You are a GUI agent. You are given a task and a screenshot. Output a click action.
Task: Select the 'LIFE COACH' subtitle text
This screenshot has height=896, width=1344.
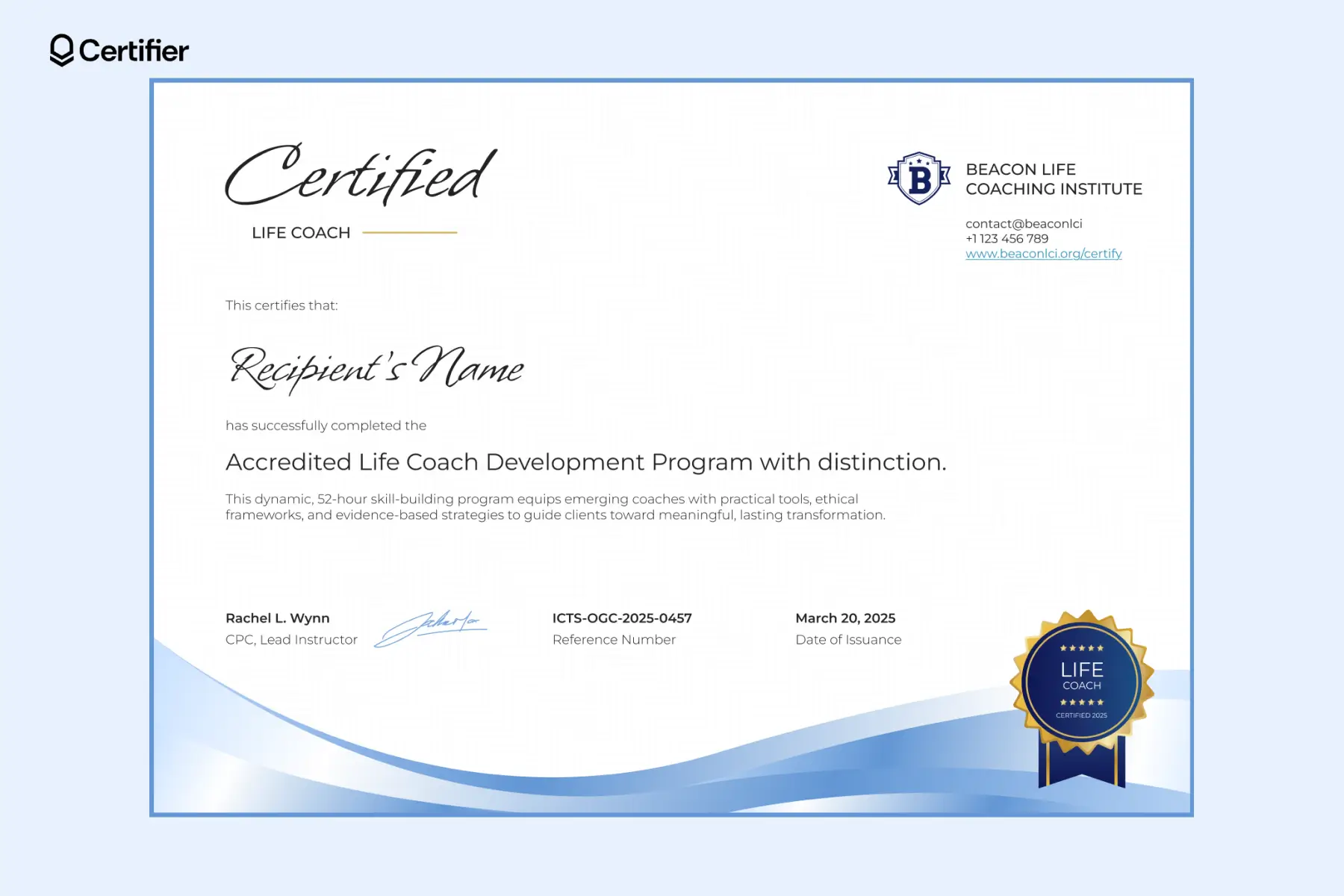click(x=301, y=233)
